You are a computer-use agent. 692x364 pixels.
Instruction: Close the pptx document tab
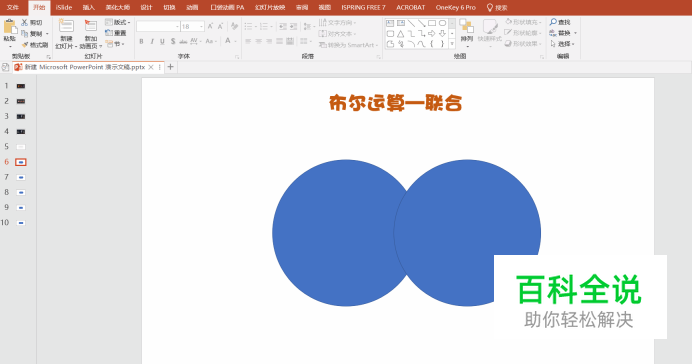pos(151,67)
